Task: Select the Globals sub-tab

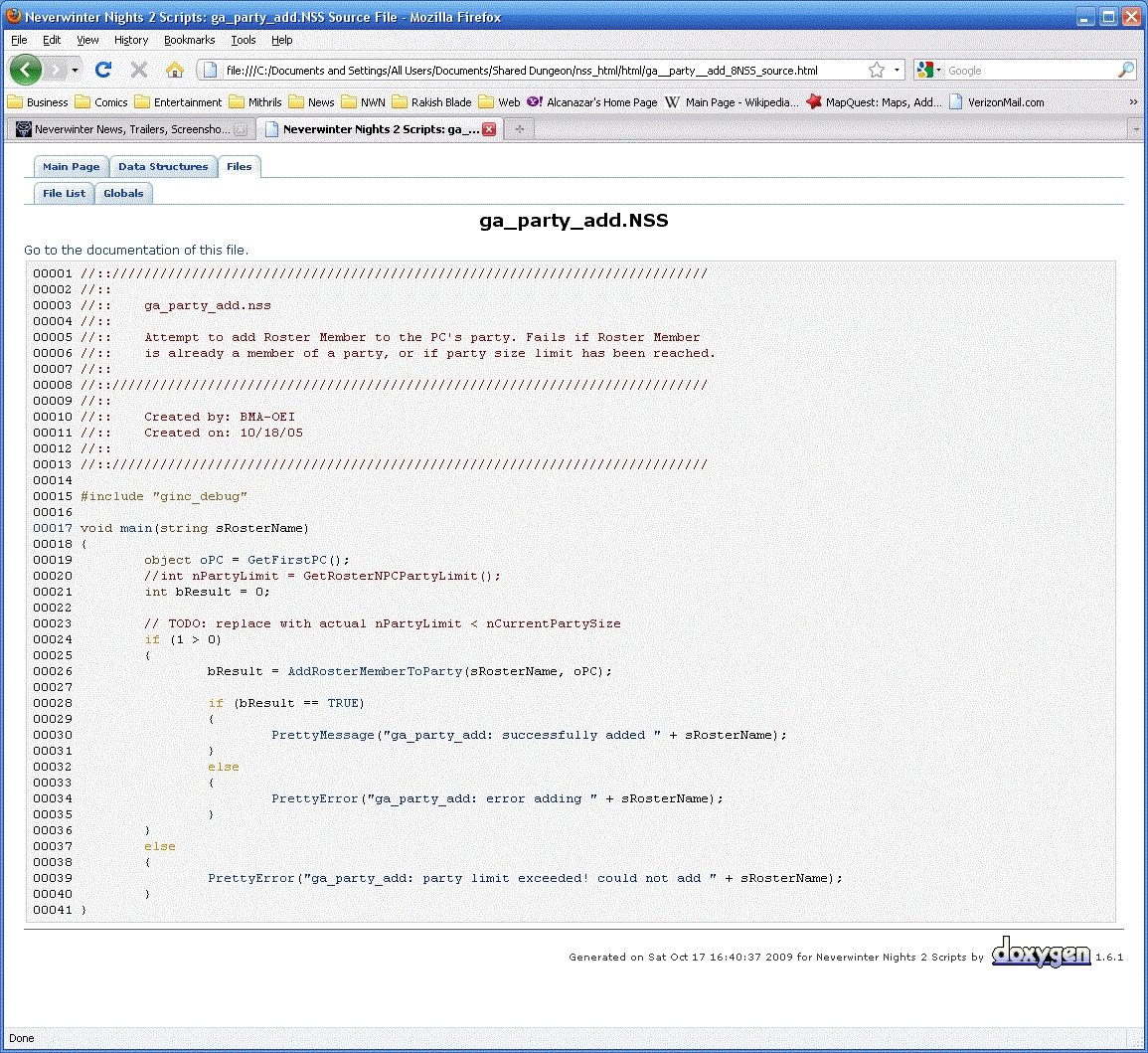Action: pyautogui.click(x=123, y=194)
